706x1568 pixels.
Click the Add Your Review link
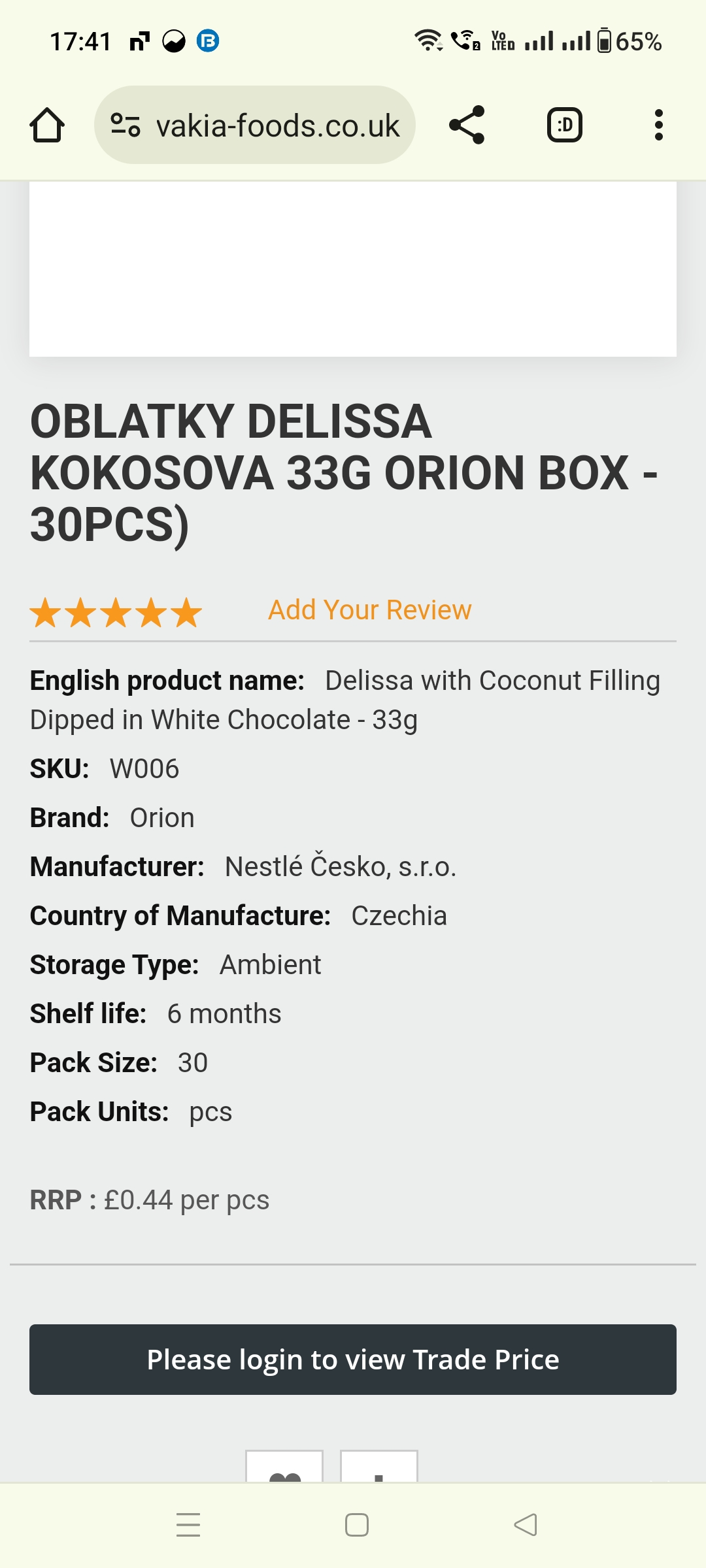pyautogui.click(x=370, y=610)
